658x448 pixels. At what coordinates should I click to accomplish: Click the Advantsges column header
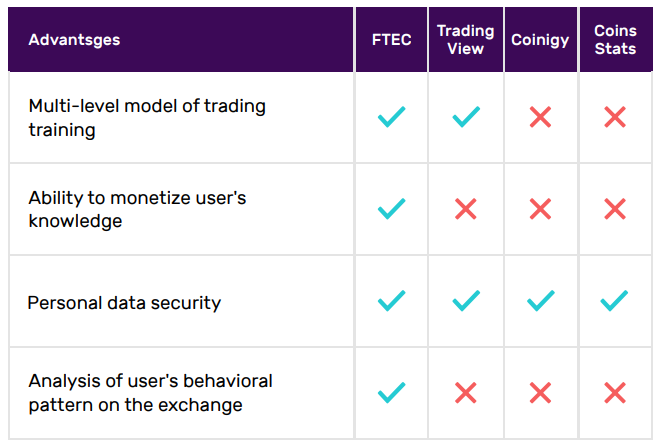(x=74, y=40)
